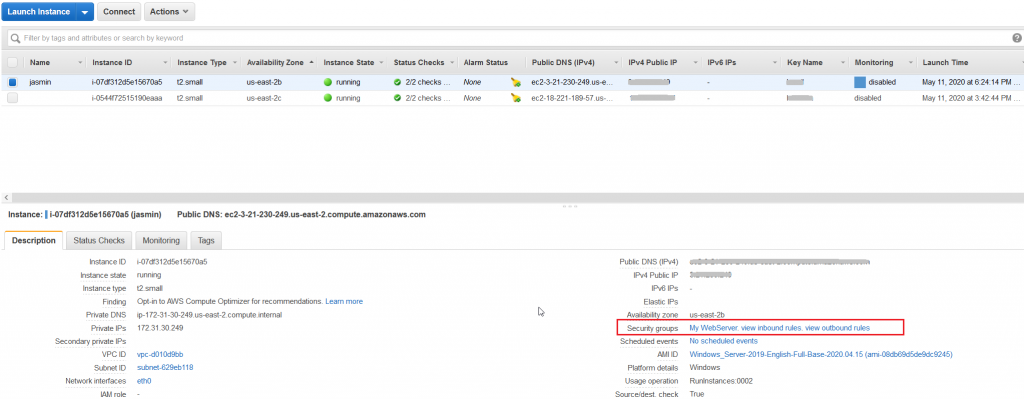Click the IPv4 Public IP column header
Image resolution: width=1024 pixels, height=399 pixels.
(652, 63)
